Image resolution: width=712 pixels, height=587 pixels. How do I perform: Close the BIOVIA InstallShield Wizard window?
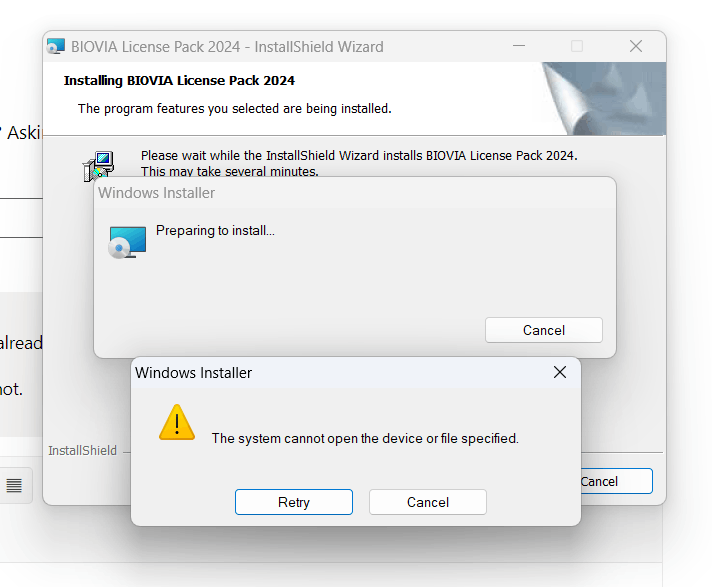pyautogui.click(x=636, y=46)
